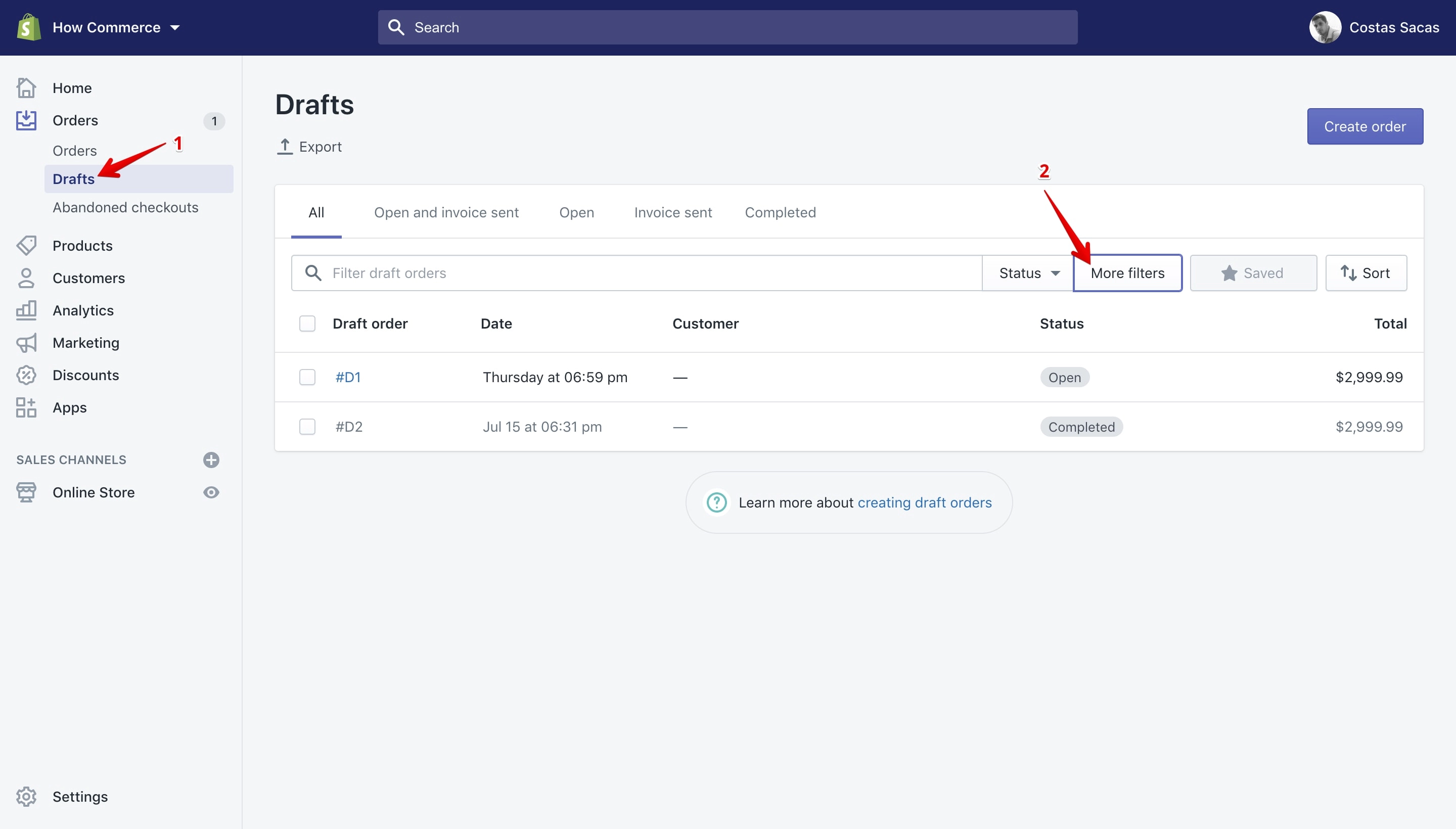Add a sales channel with plus icon

[211, 460]
